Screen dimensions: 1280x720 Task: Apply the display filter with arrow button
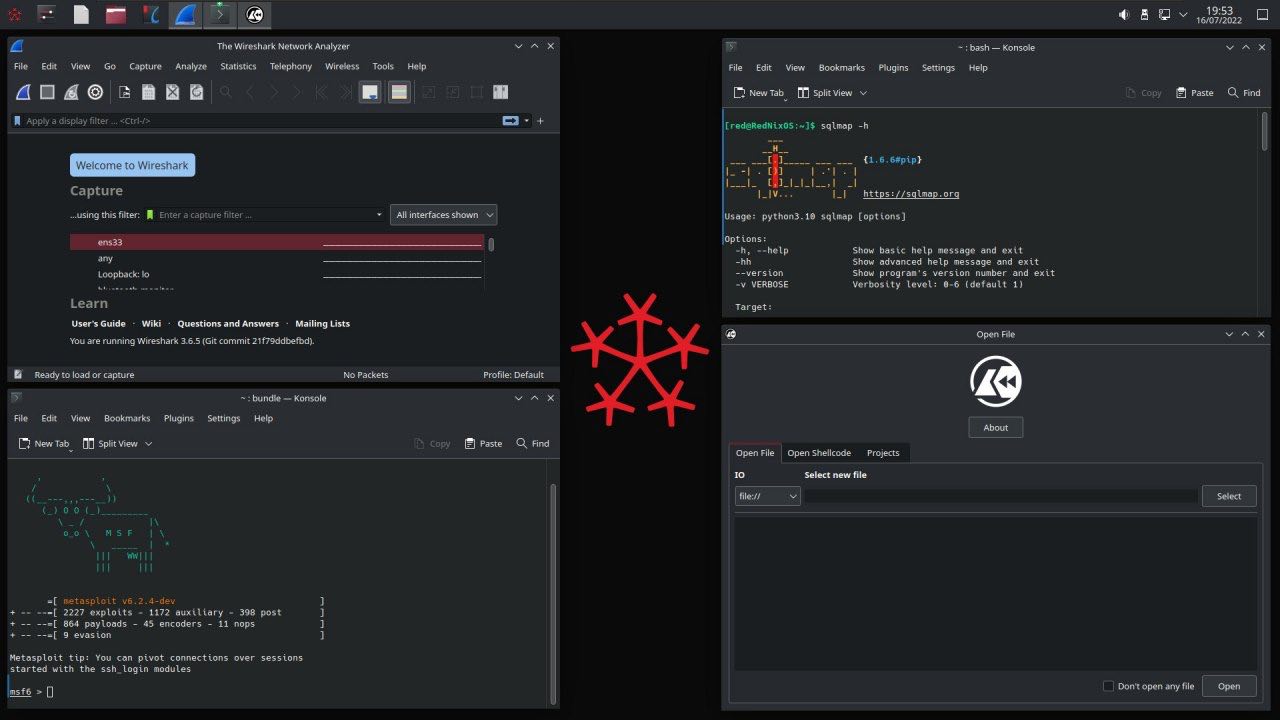coord(511,121)
